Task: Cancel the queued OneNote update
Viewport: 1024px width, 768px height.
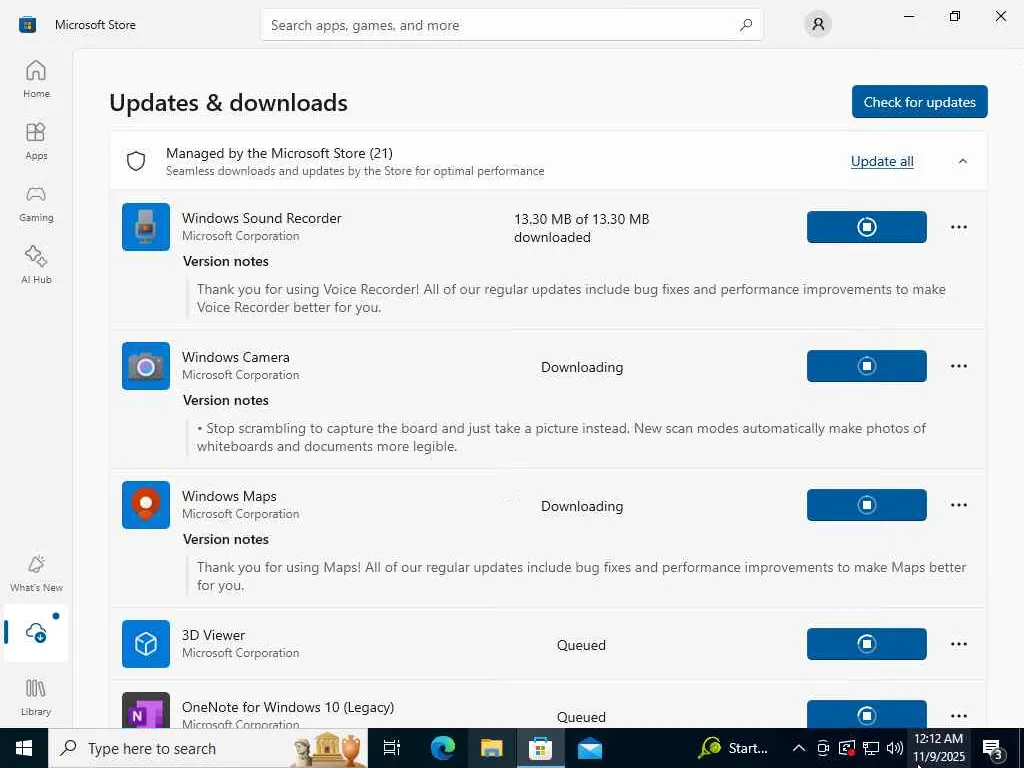Action: point(867,714)
